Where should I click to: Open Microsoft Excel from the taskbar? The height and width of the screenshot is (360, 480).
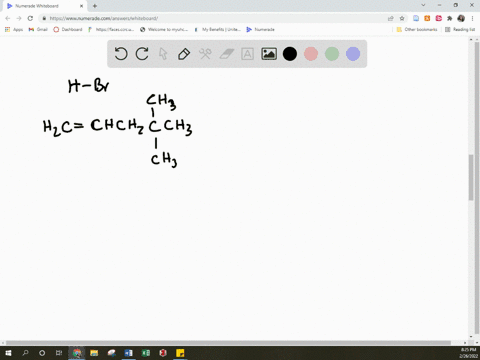pyautogui.click(x=146, y=353)
